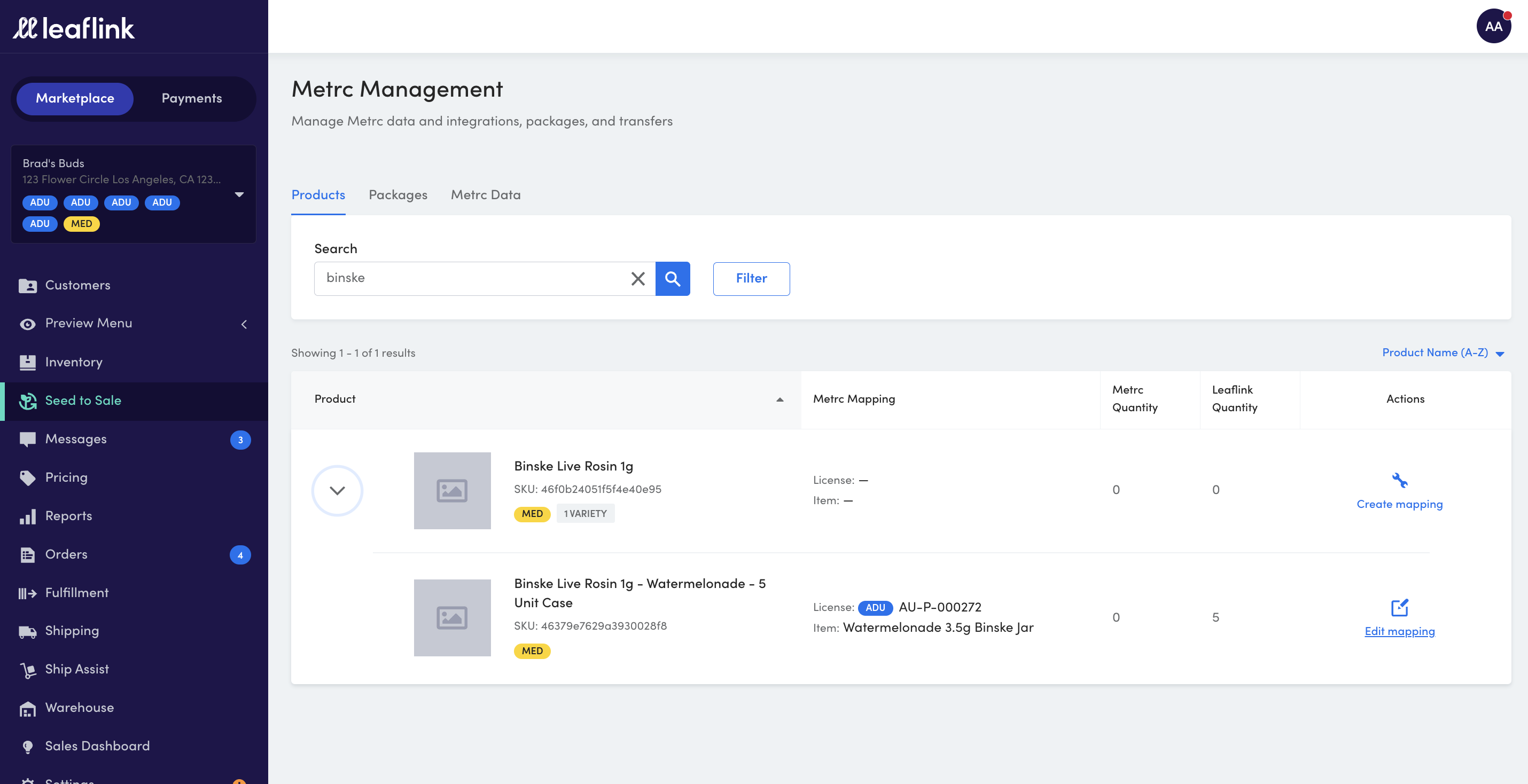The width and height of the screenshot is (1528, 784).
Task: Click the Preview Menu eye icon
Action: [27, 324]
